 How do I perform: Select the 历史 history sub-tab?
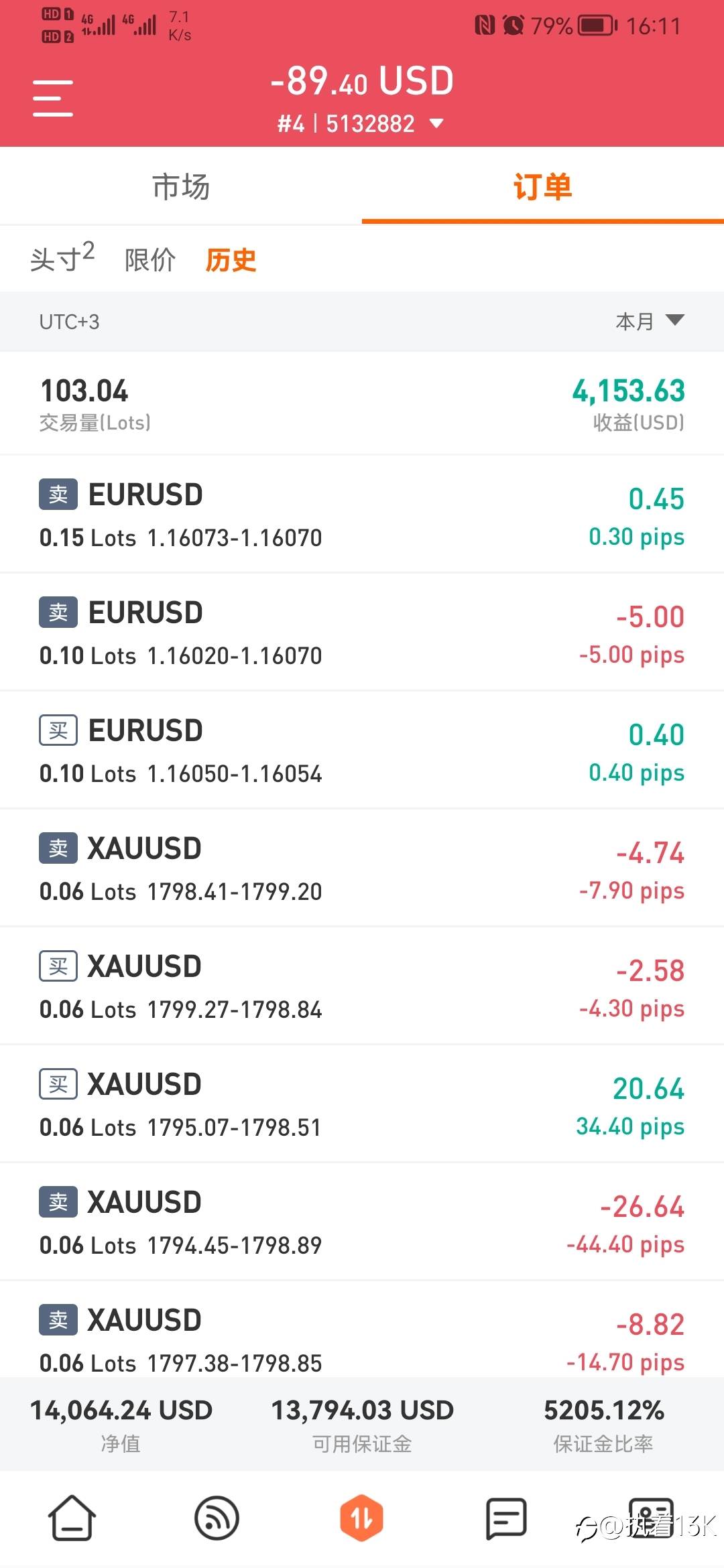click(231, 260)
